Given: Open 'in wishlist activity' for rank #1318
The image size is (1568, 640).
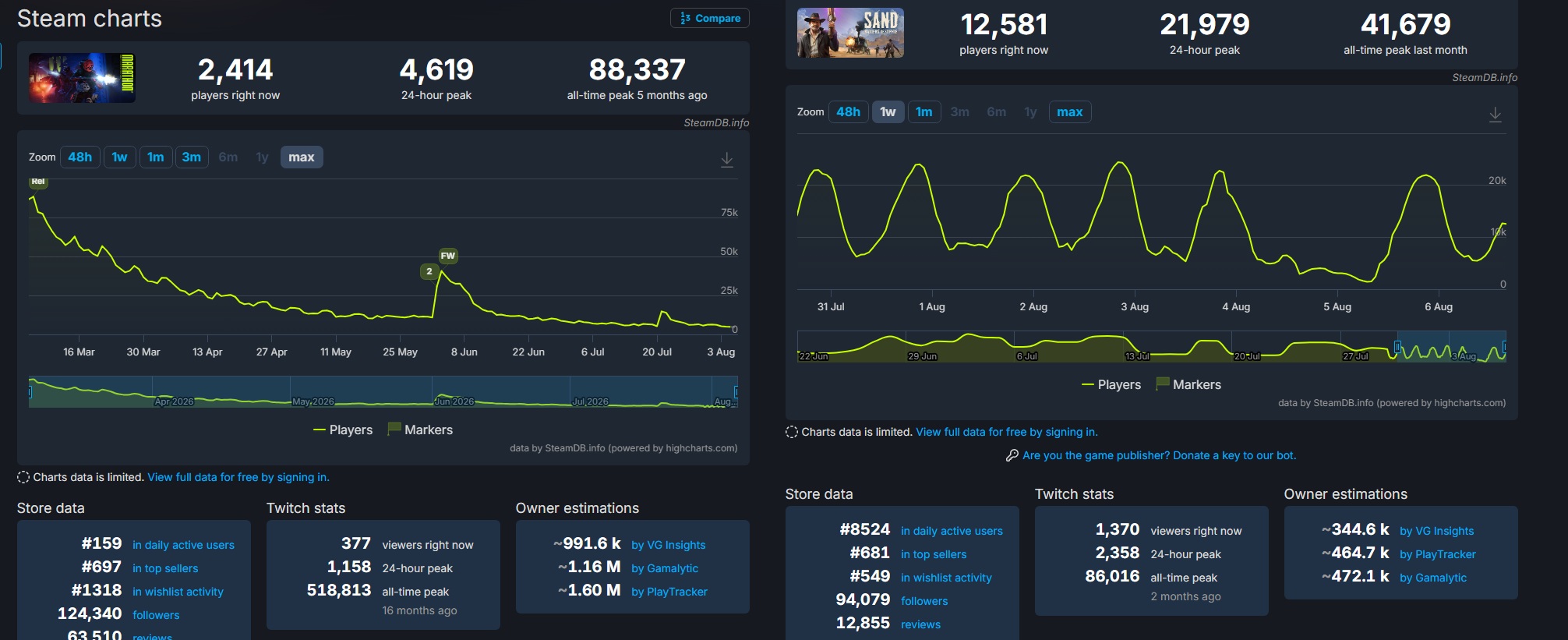Looking at the screenshot, I should coord(178,592).
